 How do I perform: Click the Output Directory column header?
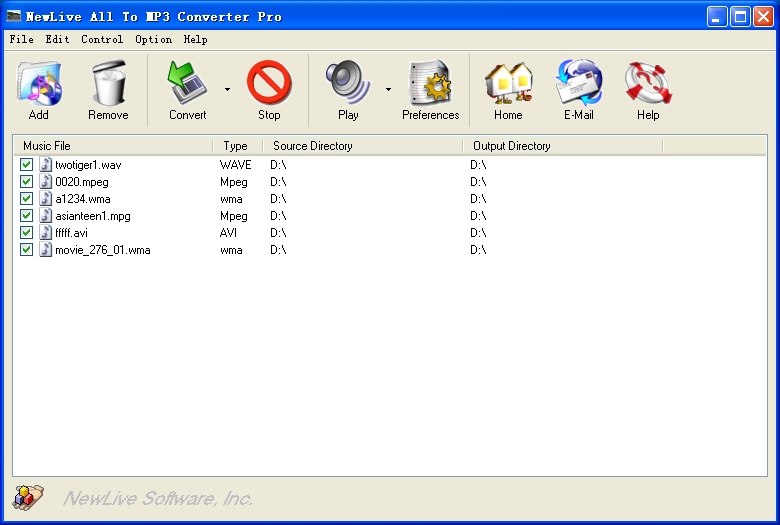click(x=563, y=146)
